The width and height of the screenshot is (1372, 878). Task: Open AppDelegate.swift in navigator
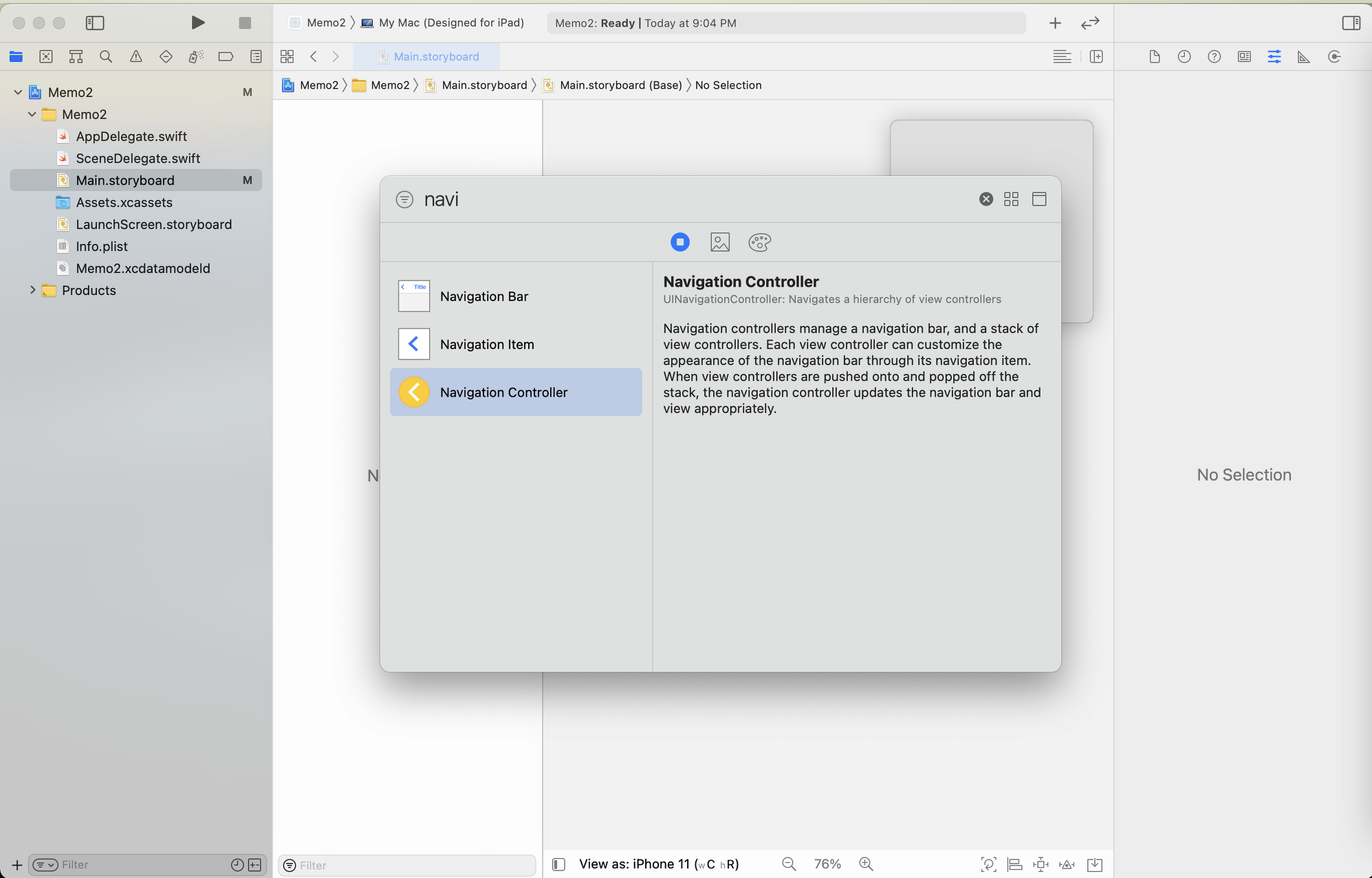pos(131,136)
